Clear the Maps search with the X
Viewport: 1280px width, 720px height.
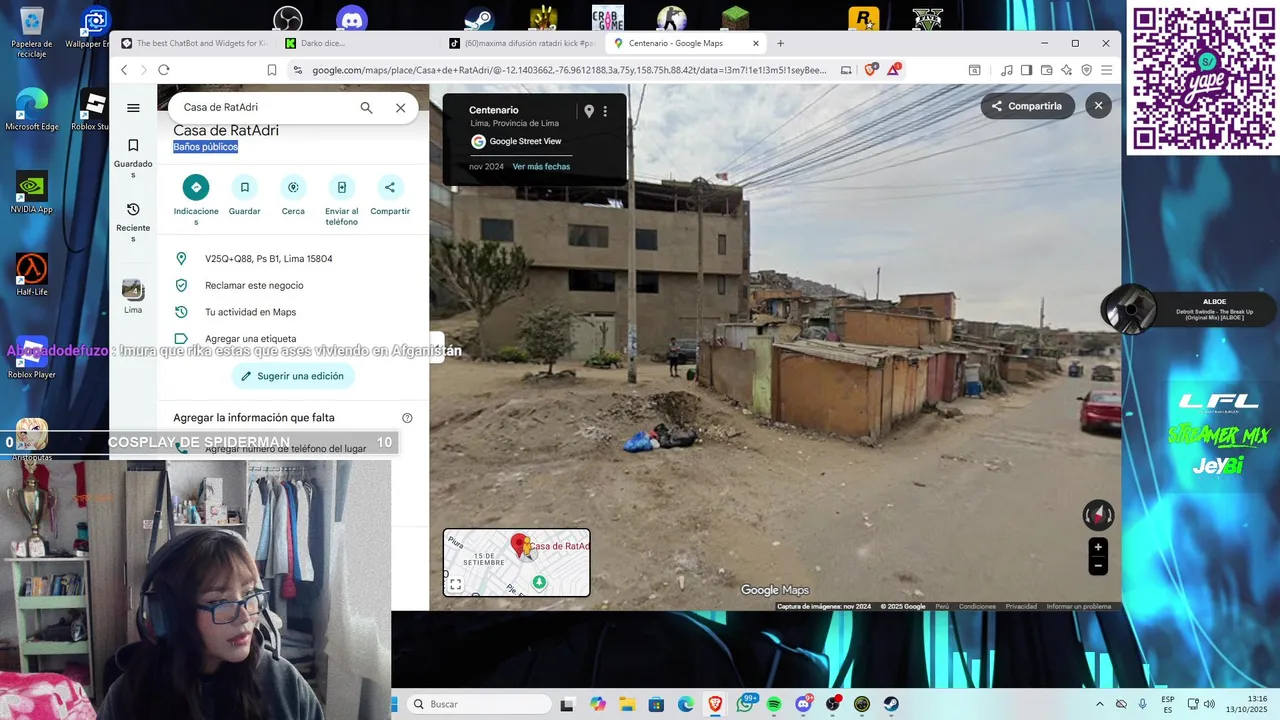click(400, 108)
